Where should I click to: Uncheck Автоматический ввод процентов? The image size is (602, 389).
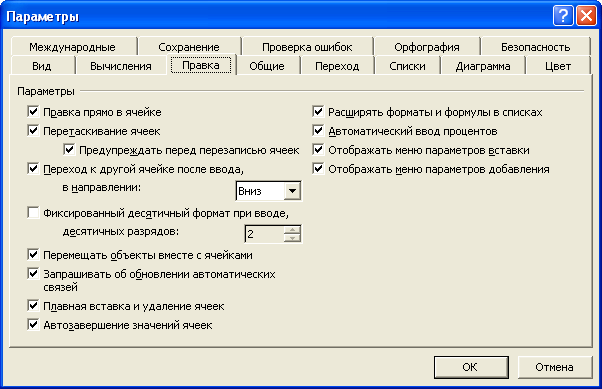[318, 131]
